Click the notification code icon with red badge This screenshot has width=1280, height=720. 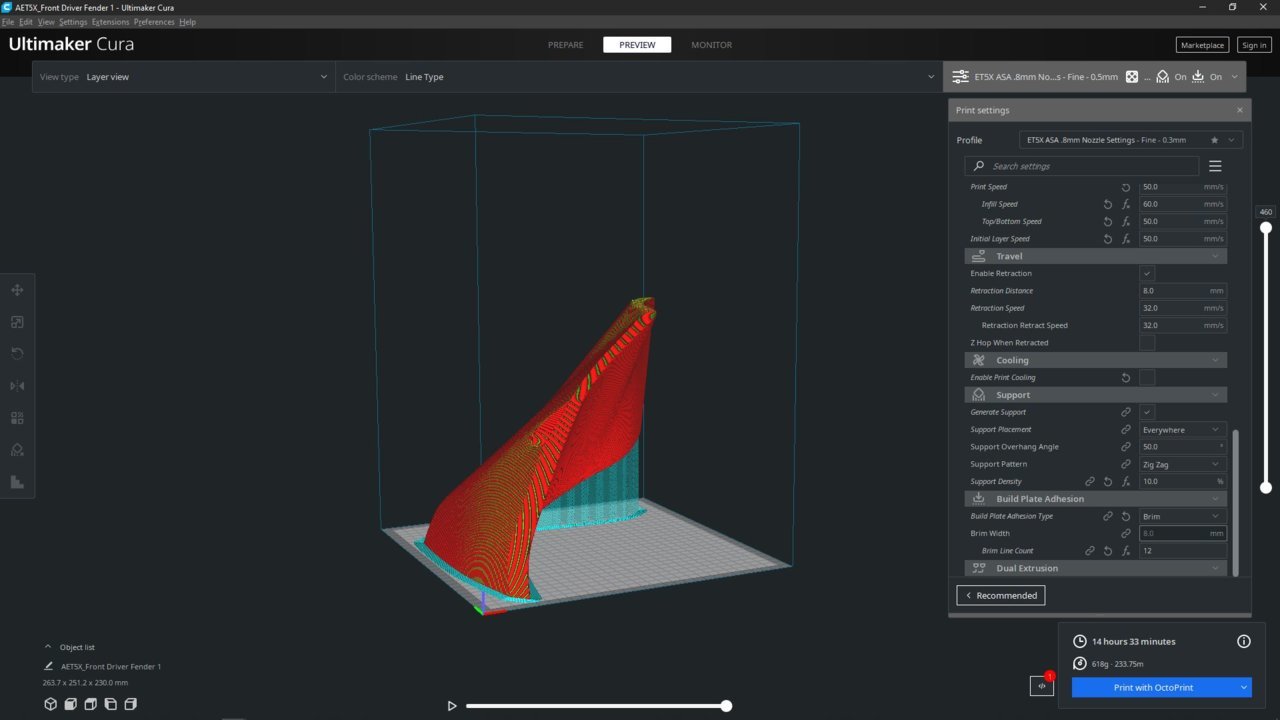click(x=1042, y=686)
